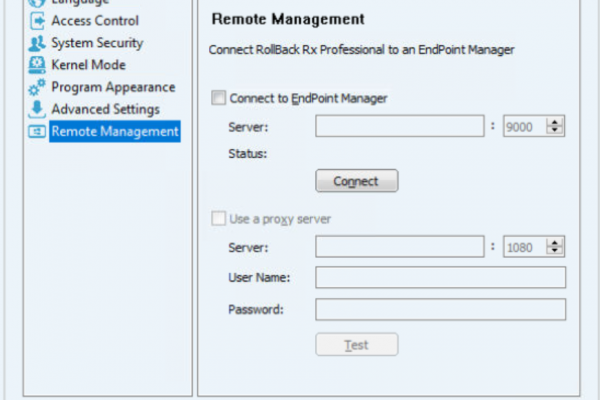600x400 pixels.
Task: Click the Connect button
Action: coord(357,181)
